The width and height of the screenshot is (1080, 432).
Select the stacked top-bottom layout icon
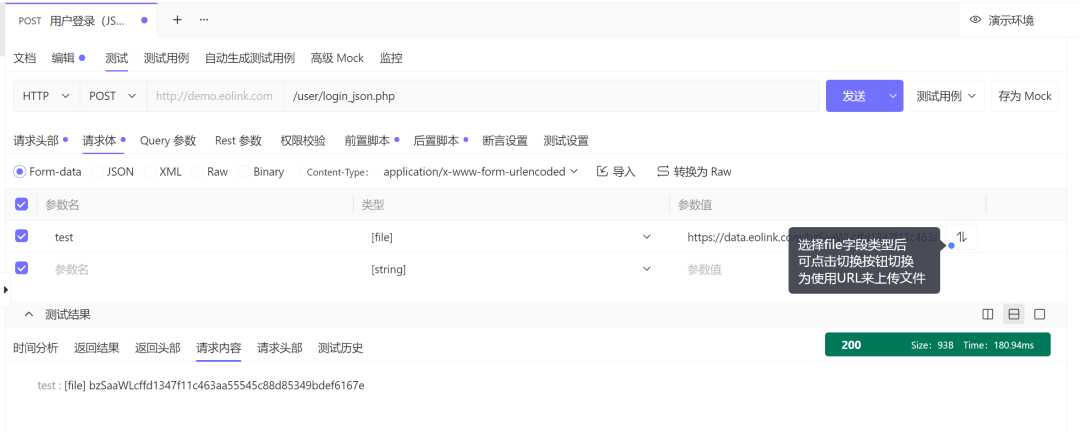(x=1014, y=314)
